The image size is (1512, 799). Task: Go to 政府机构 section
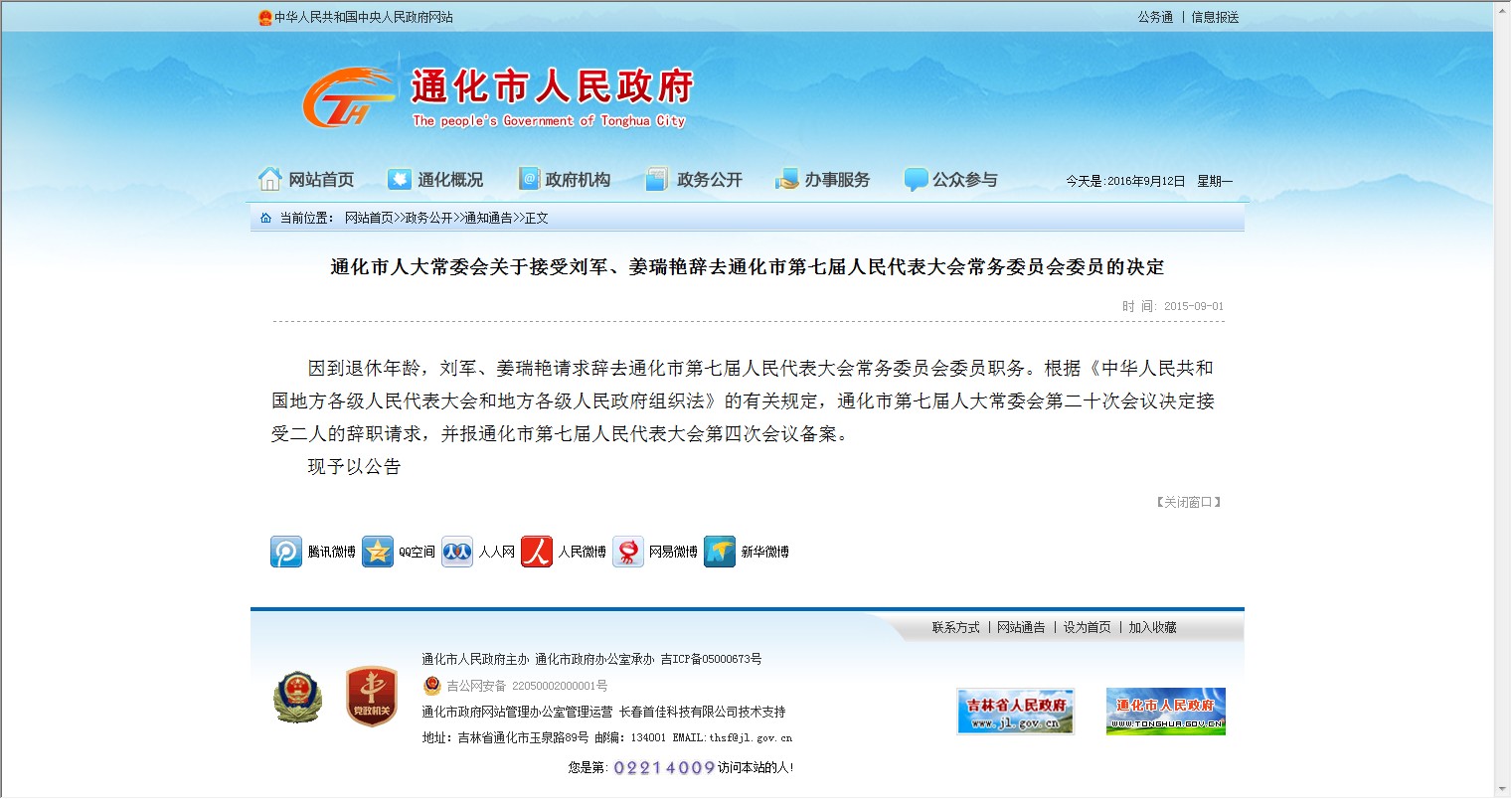coord(565,180)
